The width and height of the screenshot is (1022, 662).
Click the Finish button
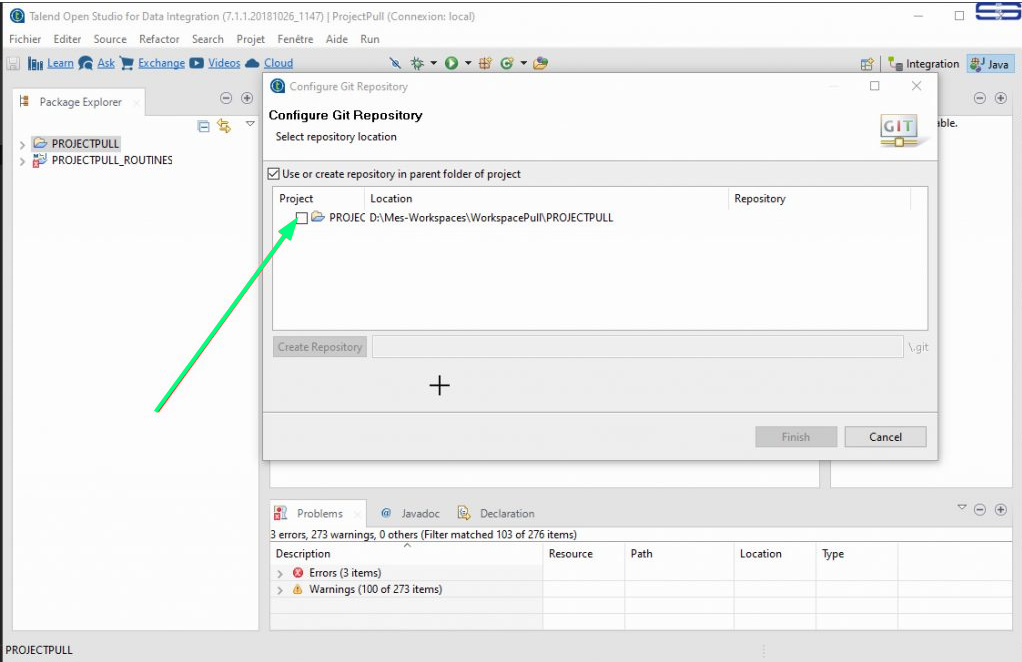pos(796,437)
